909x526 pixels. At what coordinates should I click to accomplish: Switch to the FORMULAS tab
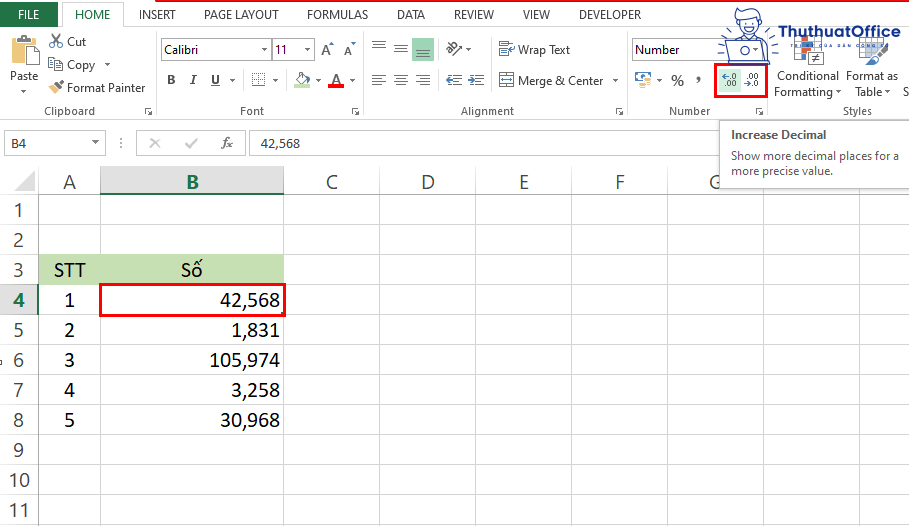[x=337, y=15]
